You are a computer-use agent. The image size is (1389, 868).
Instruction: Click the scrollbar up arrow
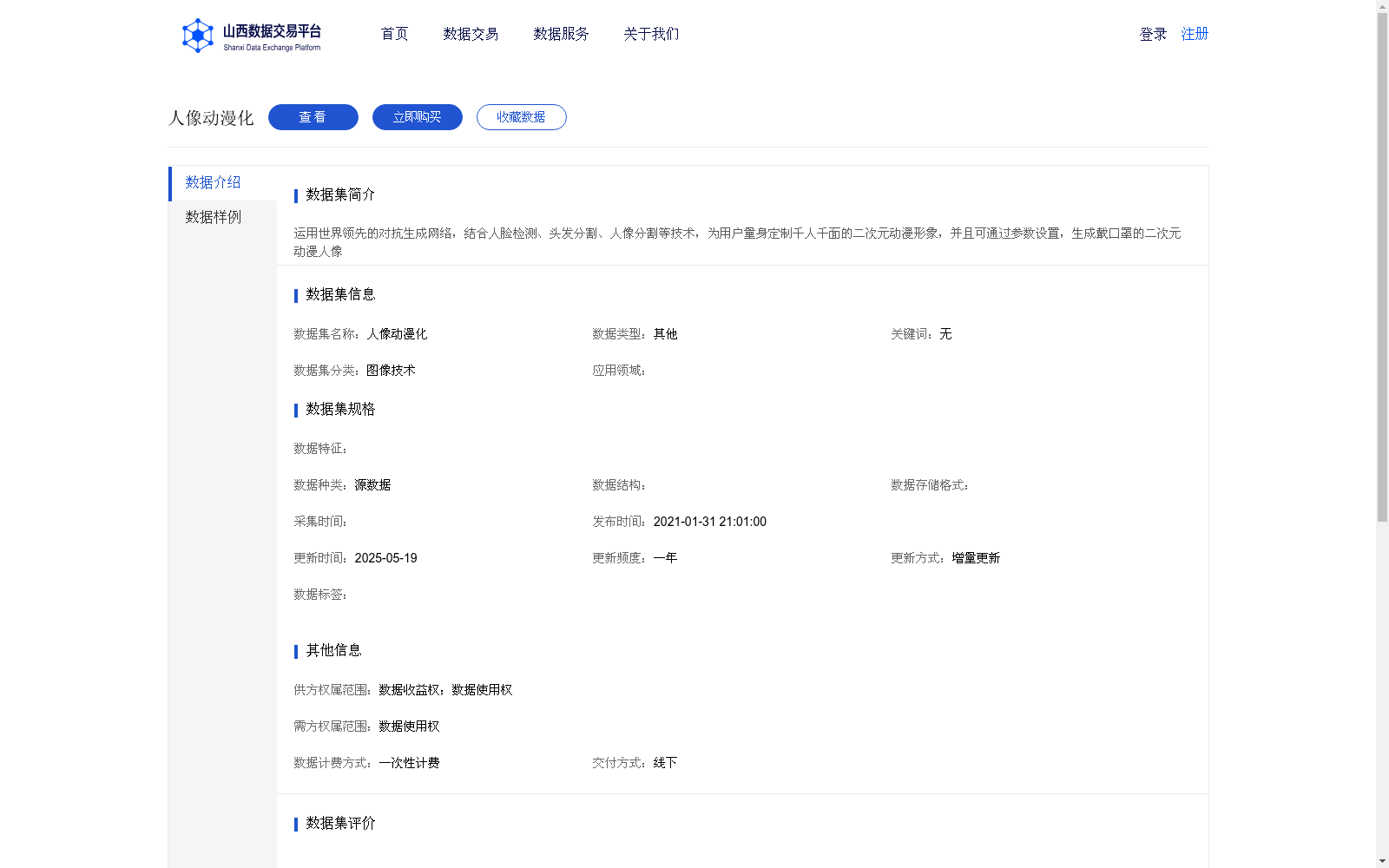pos(1382,6)
